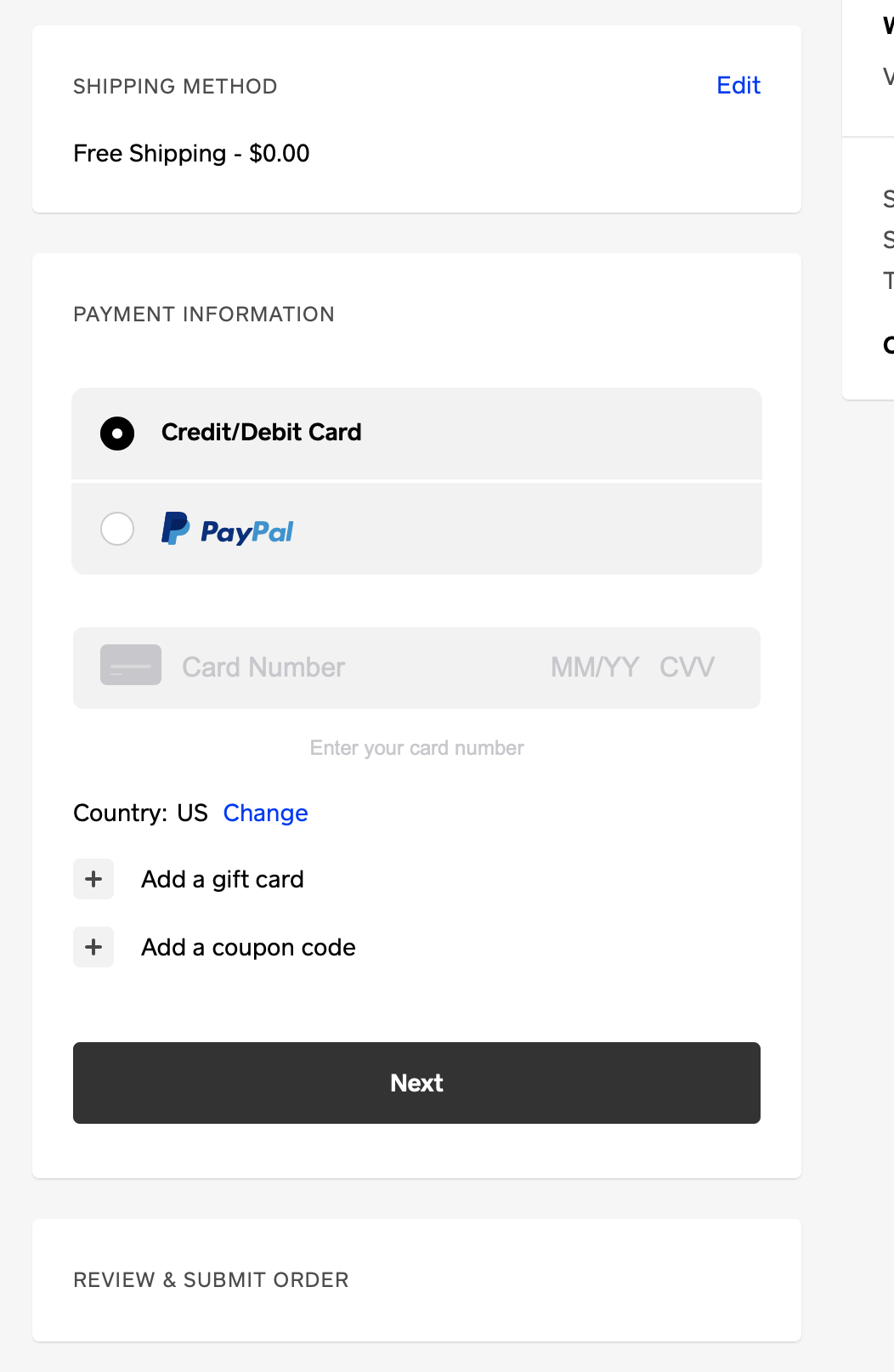894x1372 pixels.
Task: Click the Enter your card number hint
Action: pyautogui.click(x=416, y=748)
